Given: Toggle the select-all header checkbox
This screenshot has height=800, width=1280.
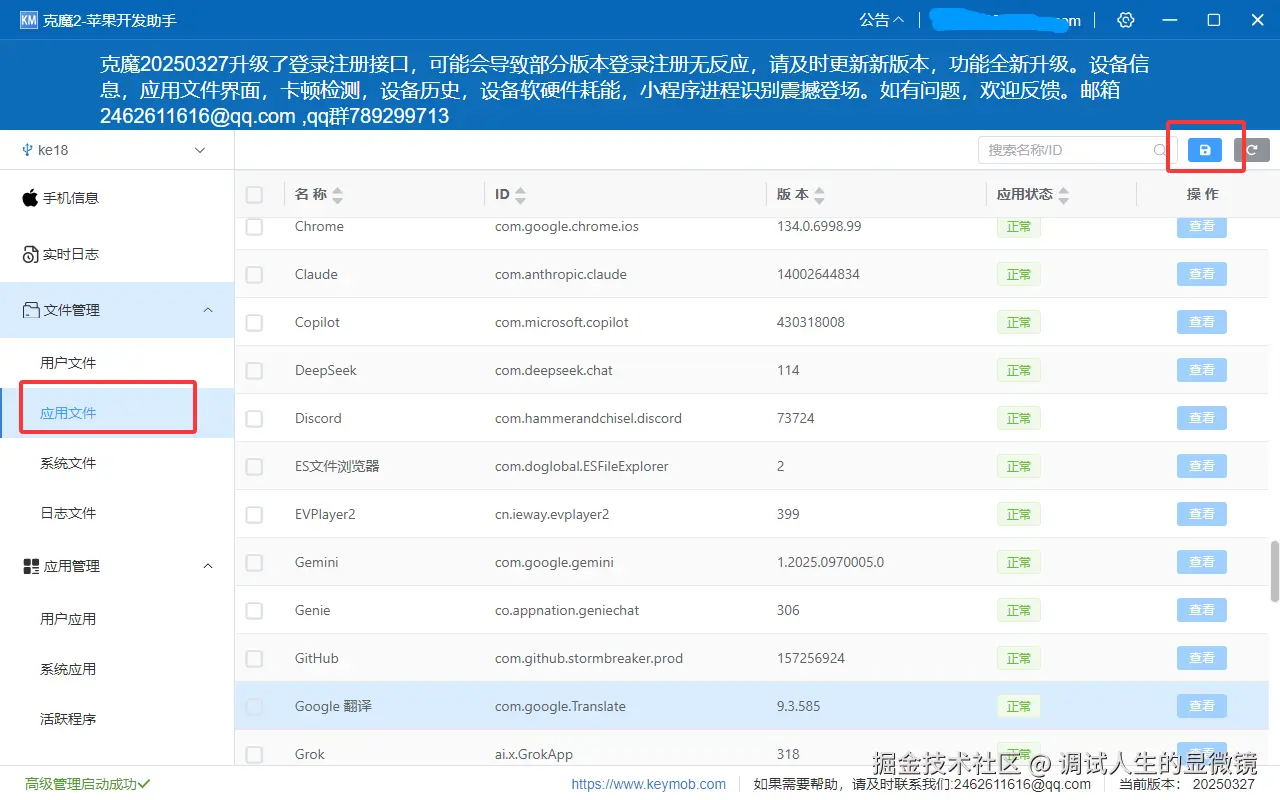Looking at the screenshot, I should 254,195.
